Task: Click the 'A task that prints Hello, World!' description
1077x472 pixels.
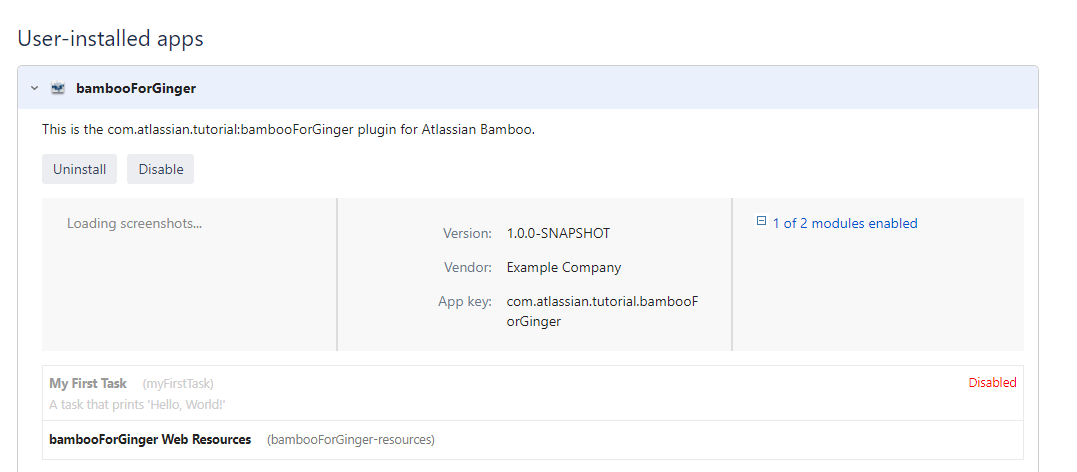Action: [138, 405]
